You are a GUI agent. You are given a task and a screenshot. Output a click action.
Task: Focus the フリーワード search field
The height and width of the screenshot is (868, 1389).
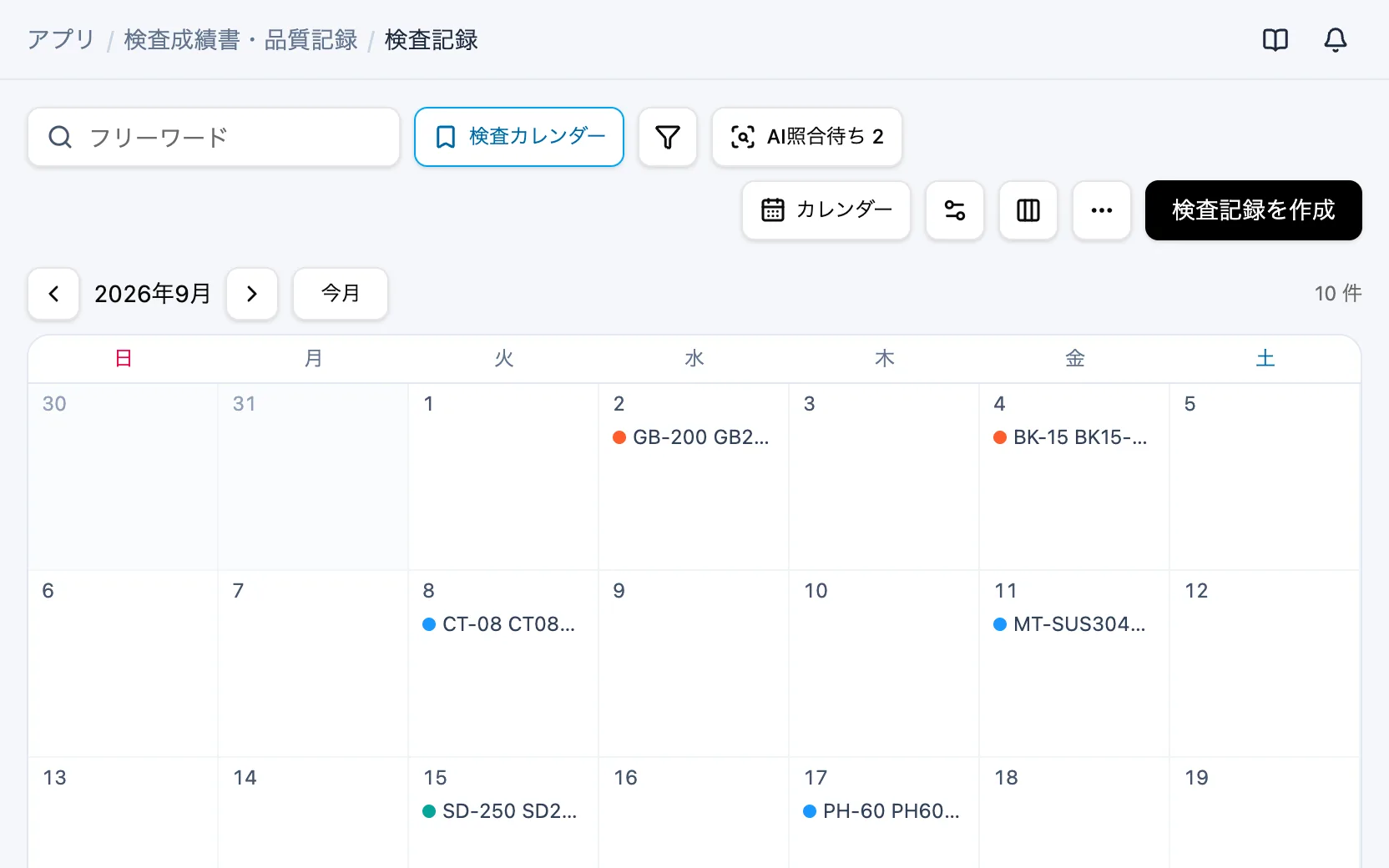coord(214,137)
